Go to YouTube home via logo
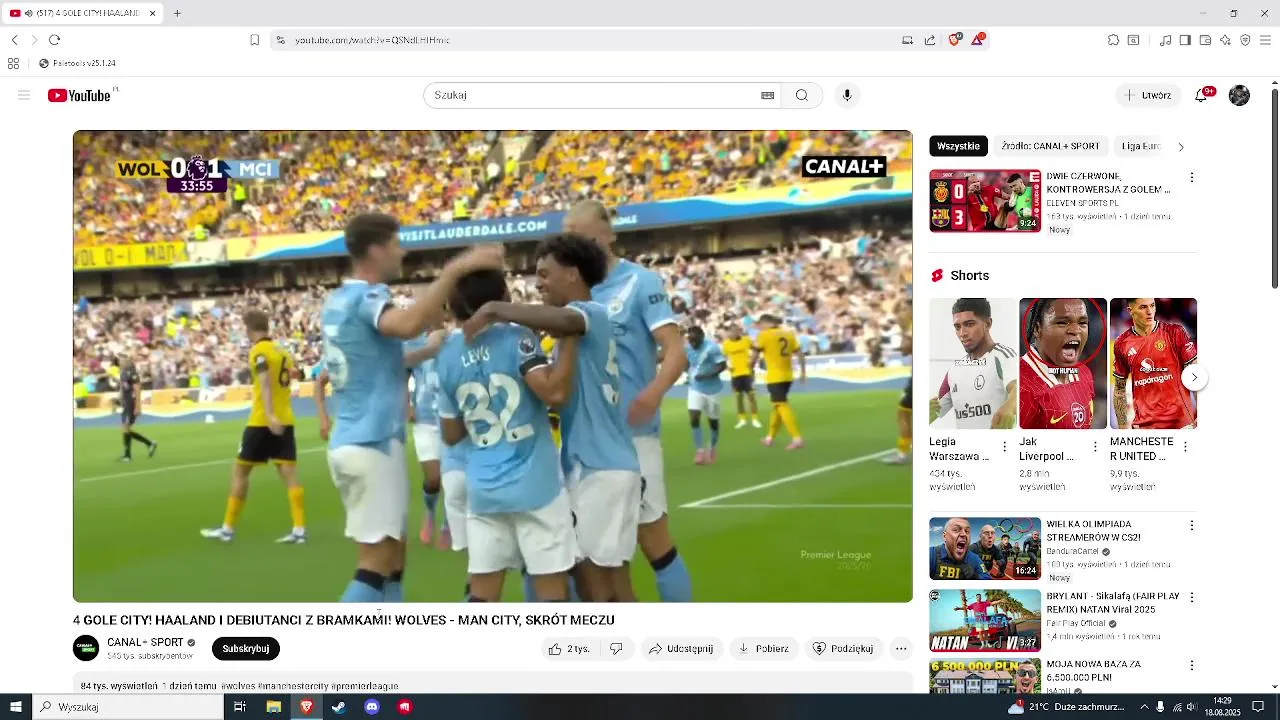 tap(79, 95)
